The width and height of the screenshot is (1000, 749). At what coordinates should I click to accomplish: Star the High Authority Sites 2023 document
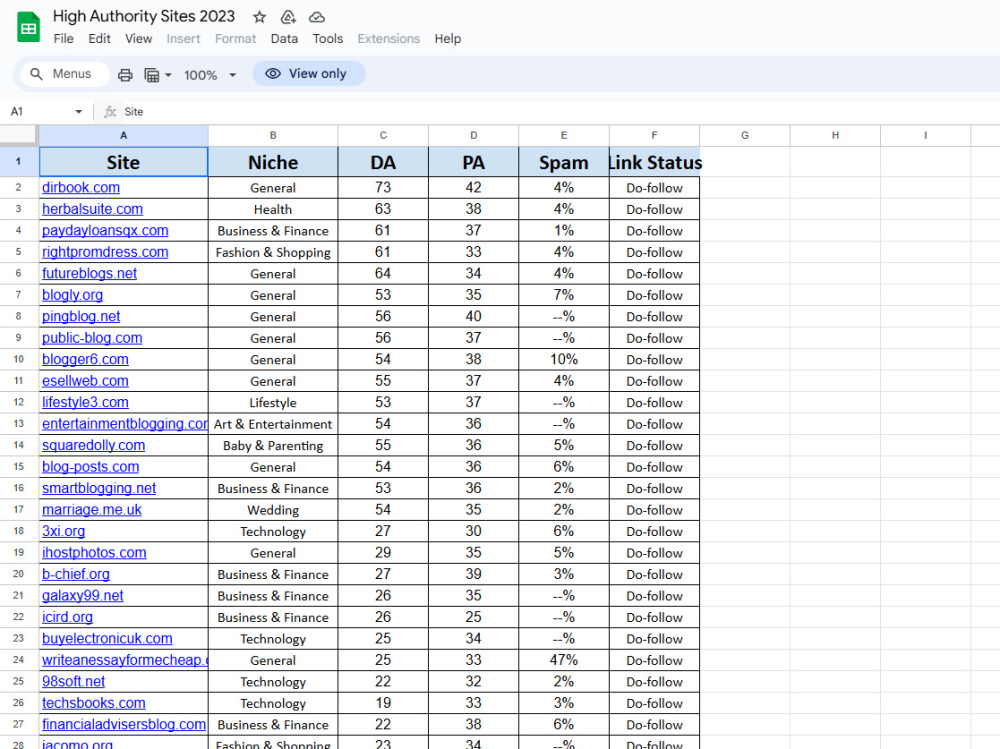tap(259, 17)
